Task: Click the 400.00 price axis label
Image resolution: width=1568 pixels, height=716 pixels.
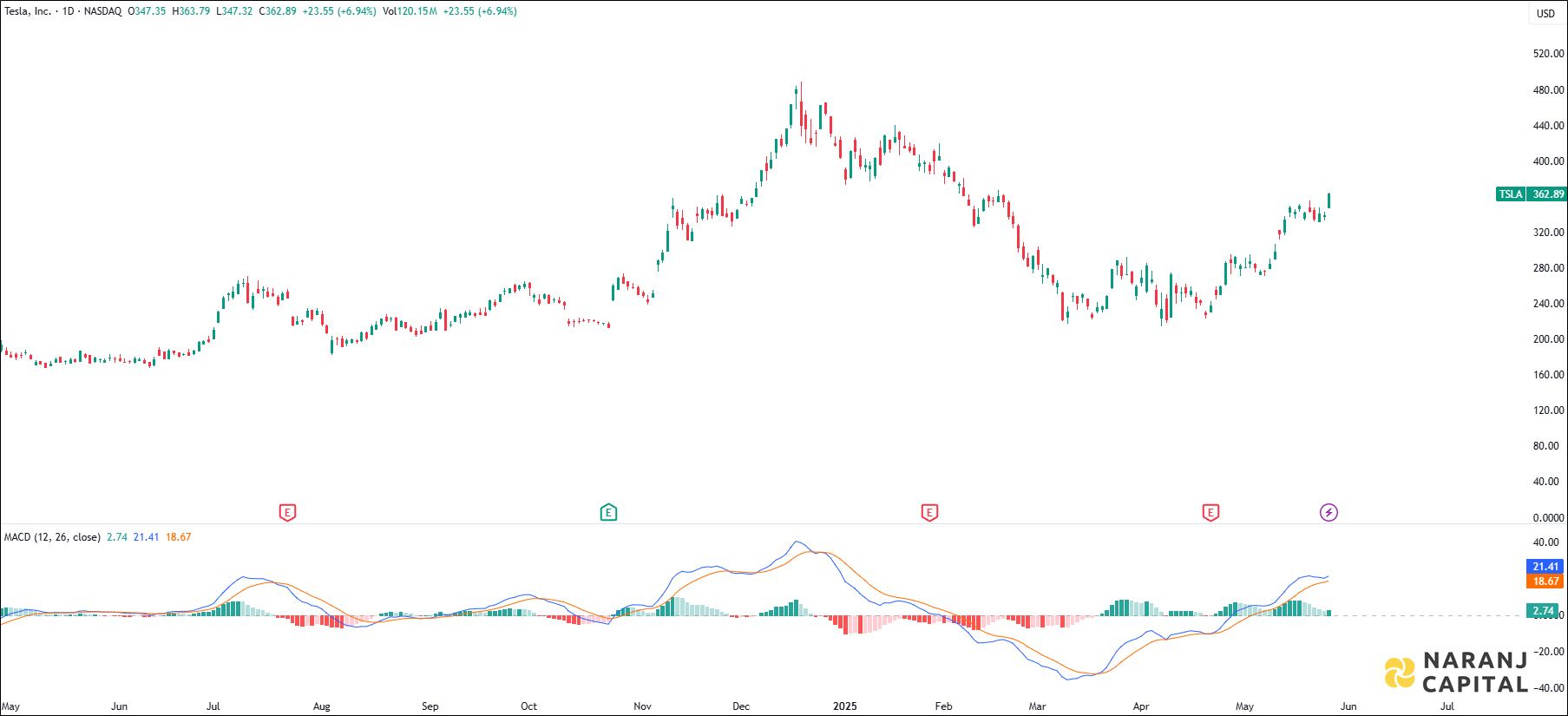Action: 1548,161
